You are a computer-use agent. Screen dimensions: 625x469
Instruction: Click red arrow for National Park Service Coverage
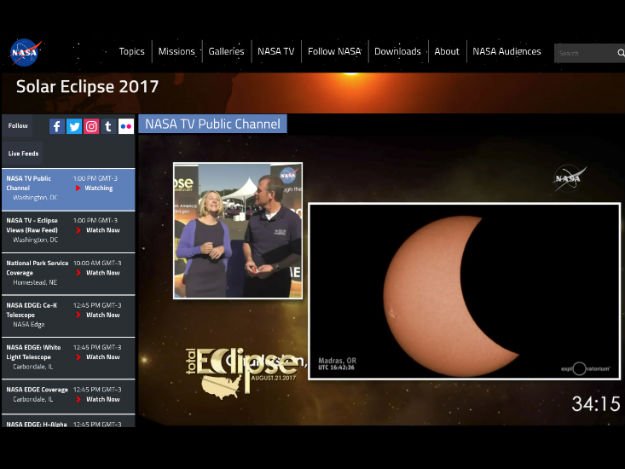coord(78,273)
